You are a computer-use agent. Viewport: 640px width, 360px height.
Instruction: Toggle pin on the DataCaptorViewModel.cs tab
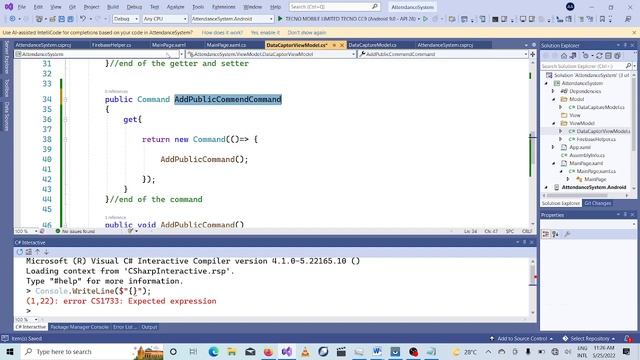(334, 45)
